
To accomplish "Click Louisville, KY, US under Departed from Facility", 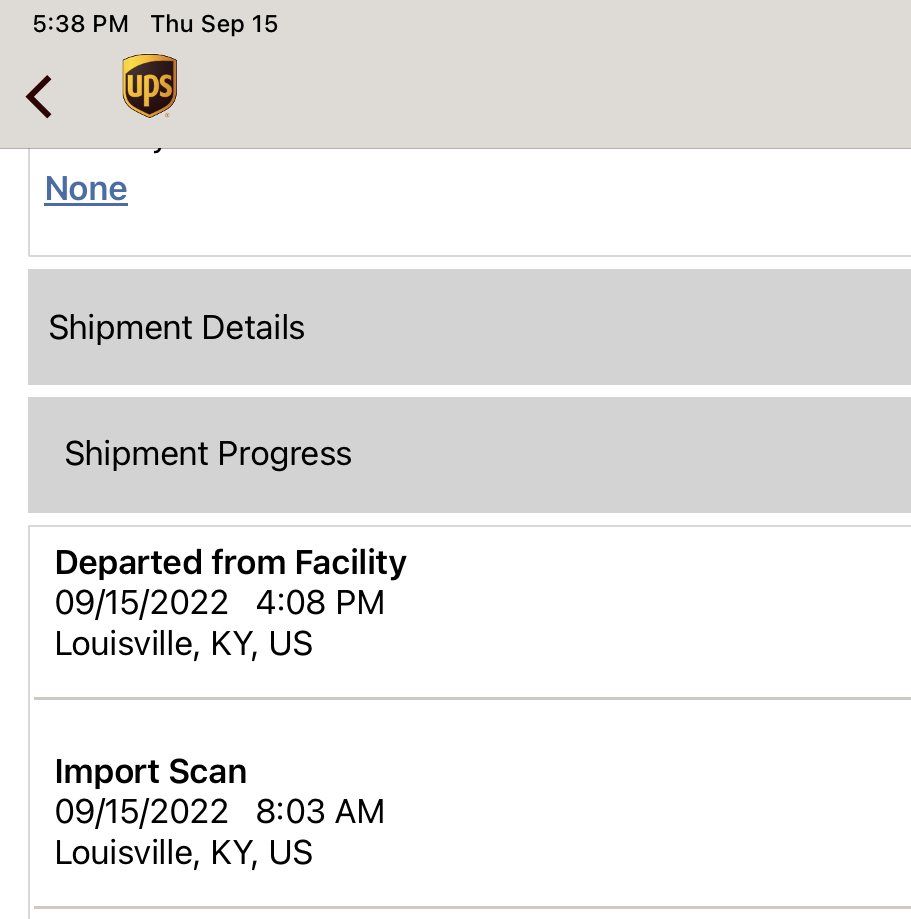I will [x=183, y=644].
